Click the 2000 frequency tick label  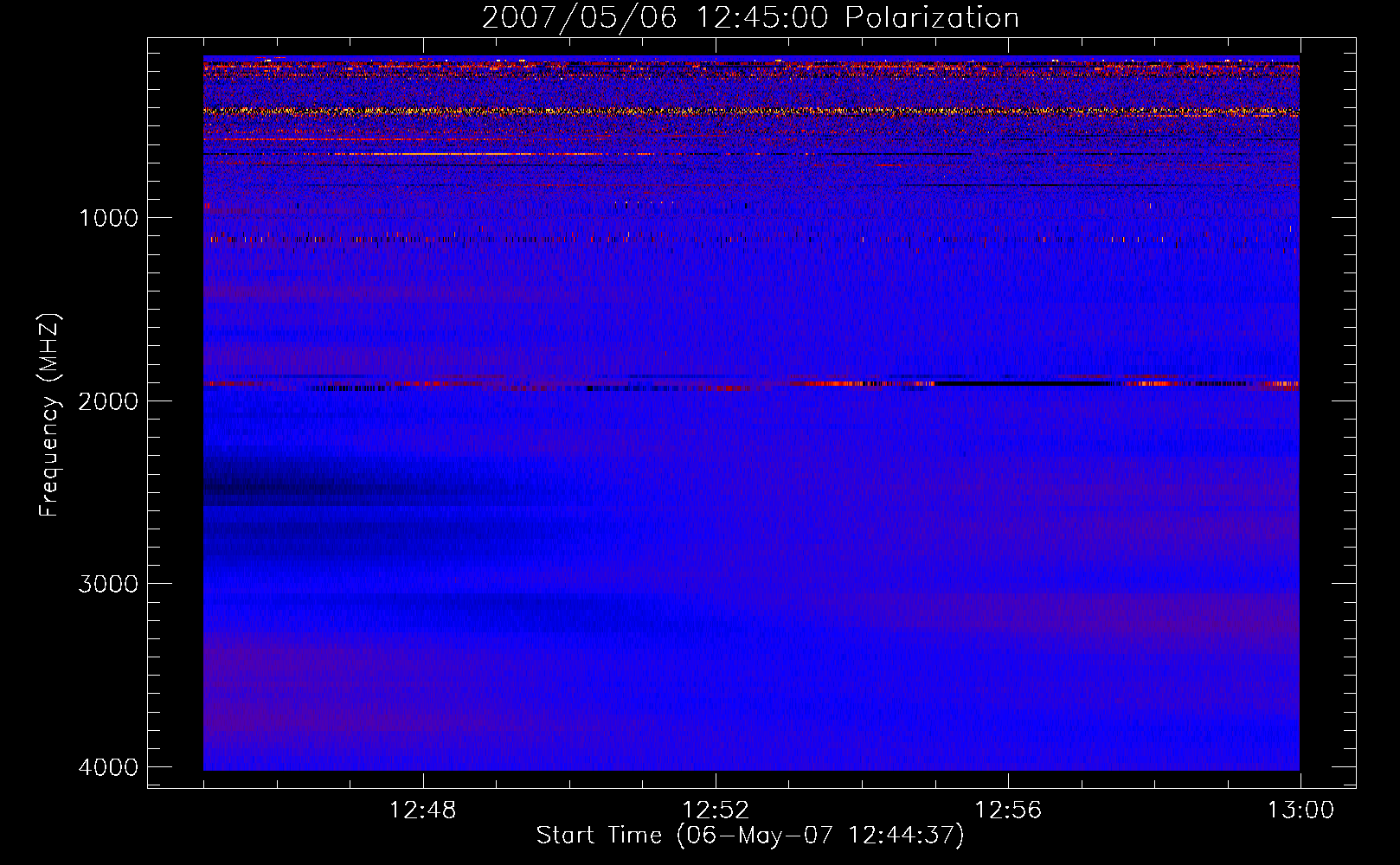(108, 400)
